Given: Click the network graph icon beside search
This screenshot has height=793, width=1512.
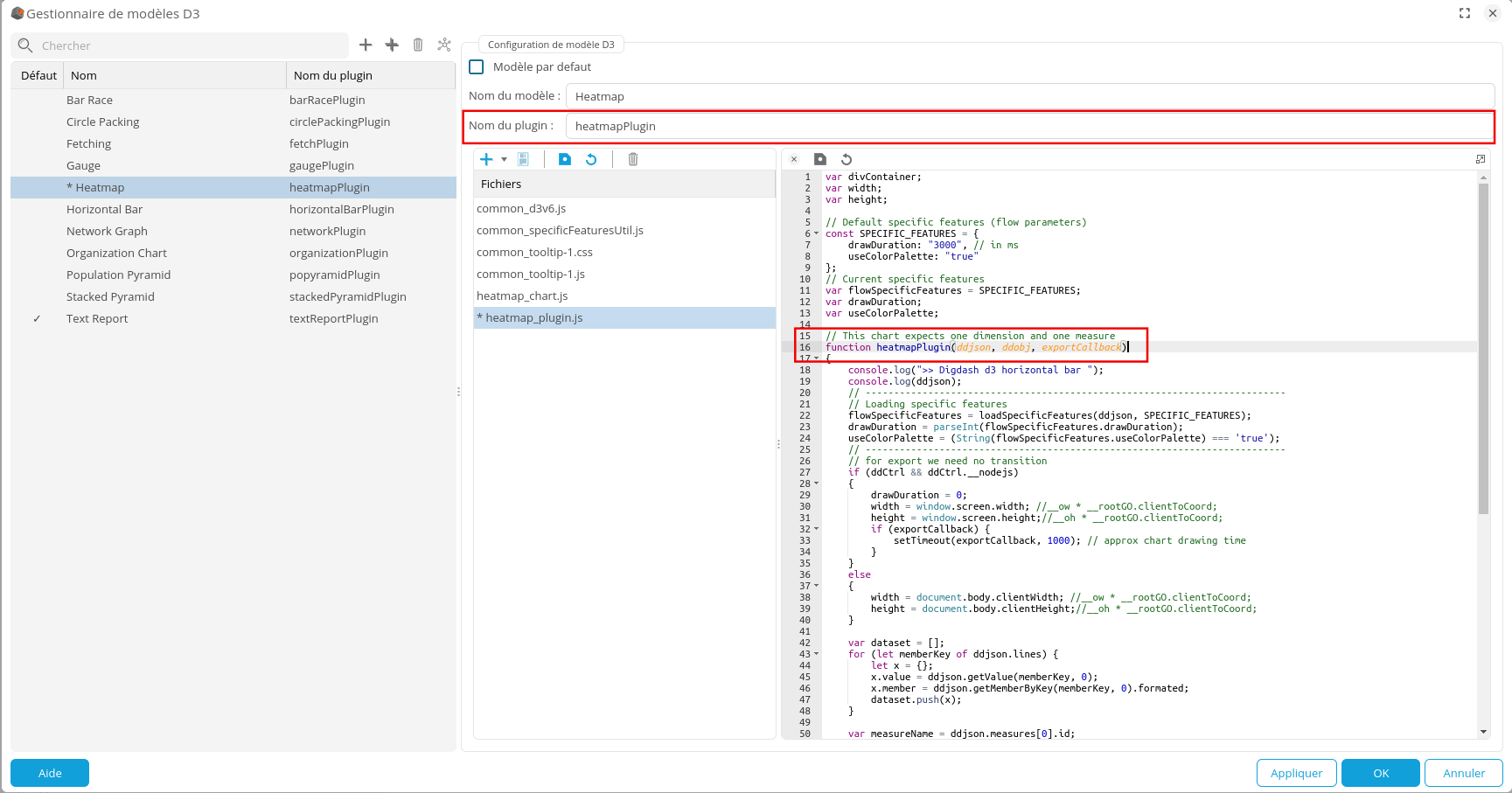Looking at the screenshot, I should click(x=444, y=45).
